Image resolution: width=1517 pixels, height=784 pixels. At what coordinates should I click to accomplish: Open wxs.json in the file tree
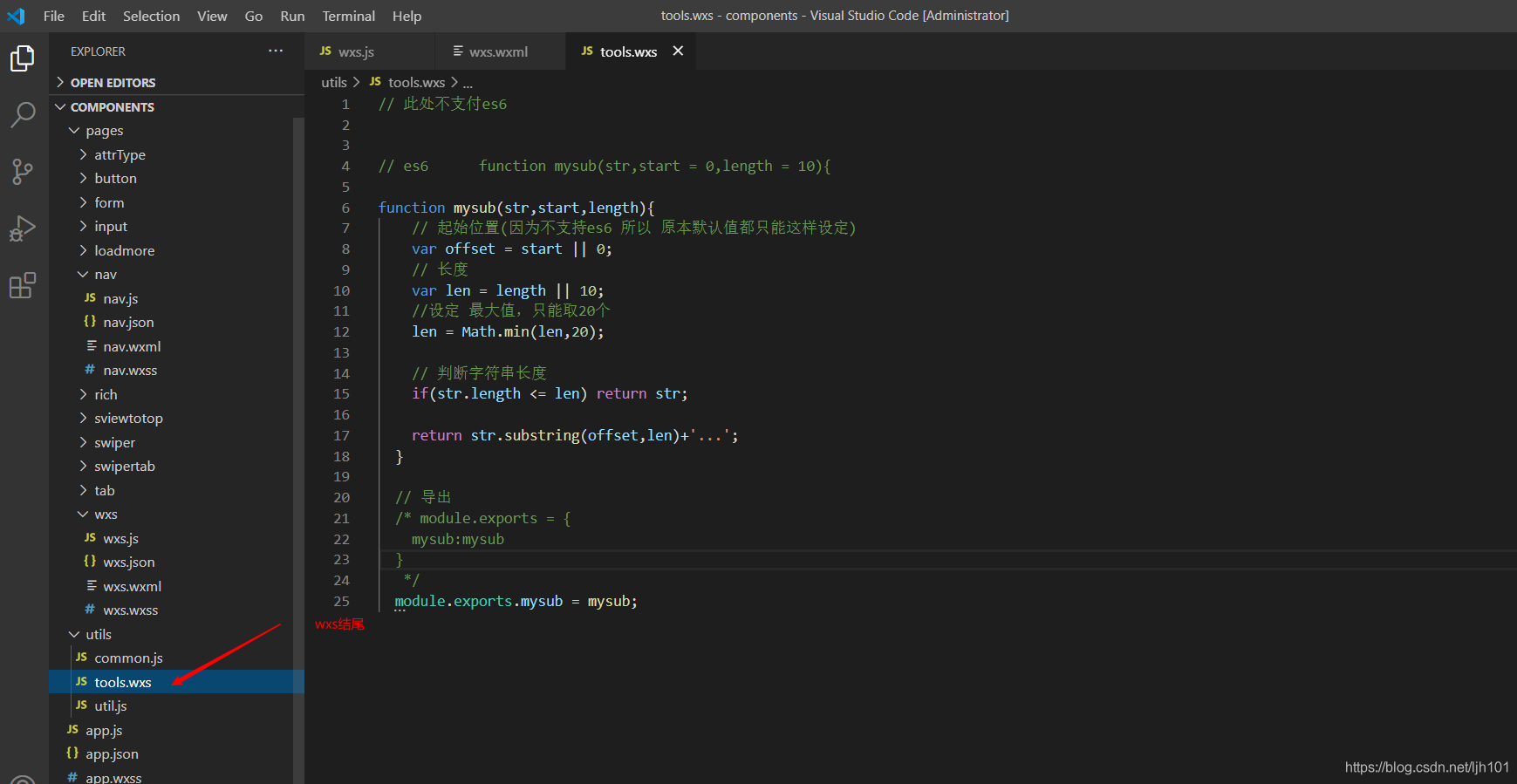pos(176,562)
